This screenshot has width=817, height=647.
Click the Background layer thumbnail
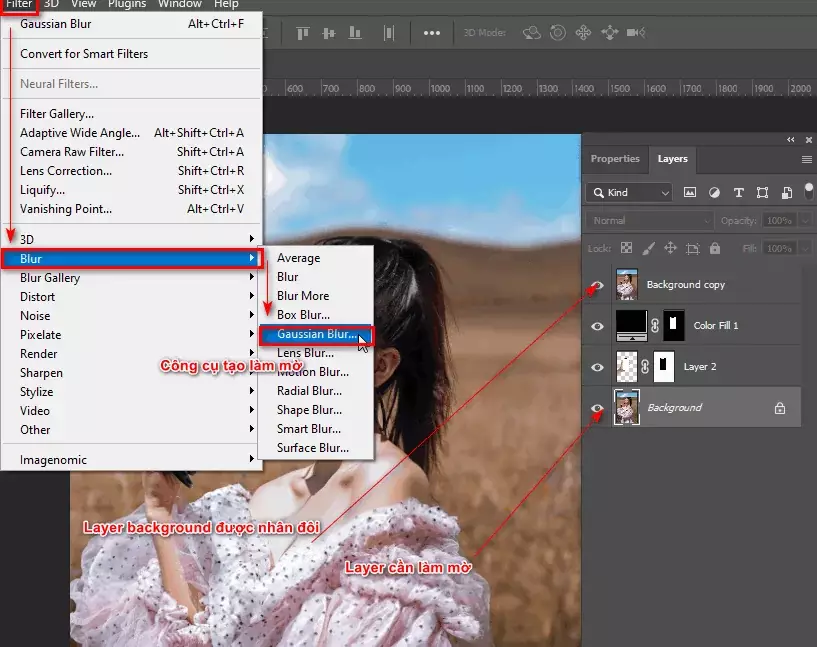point(626,407)
